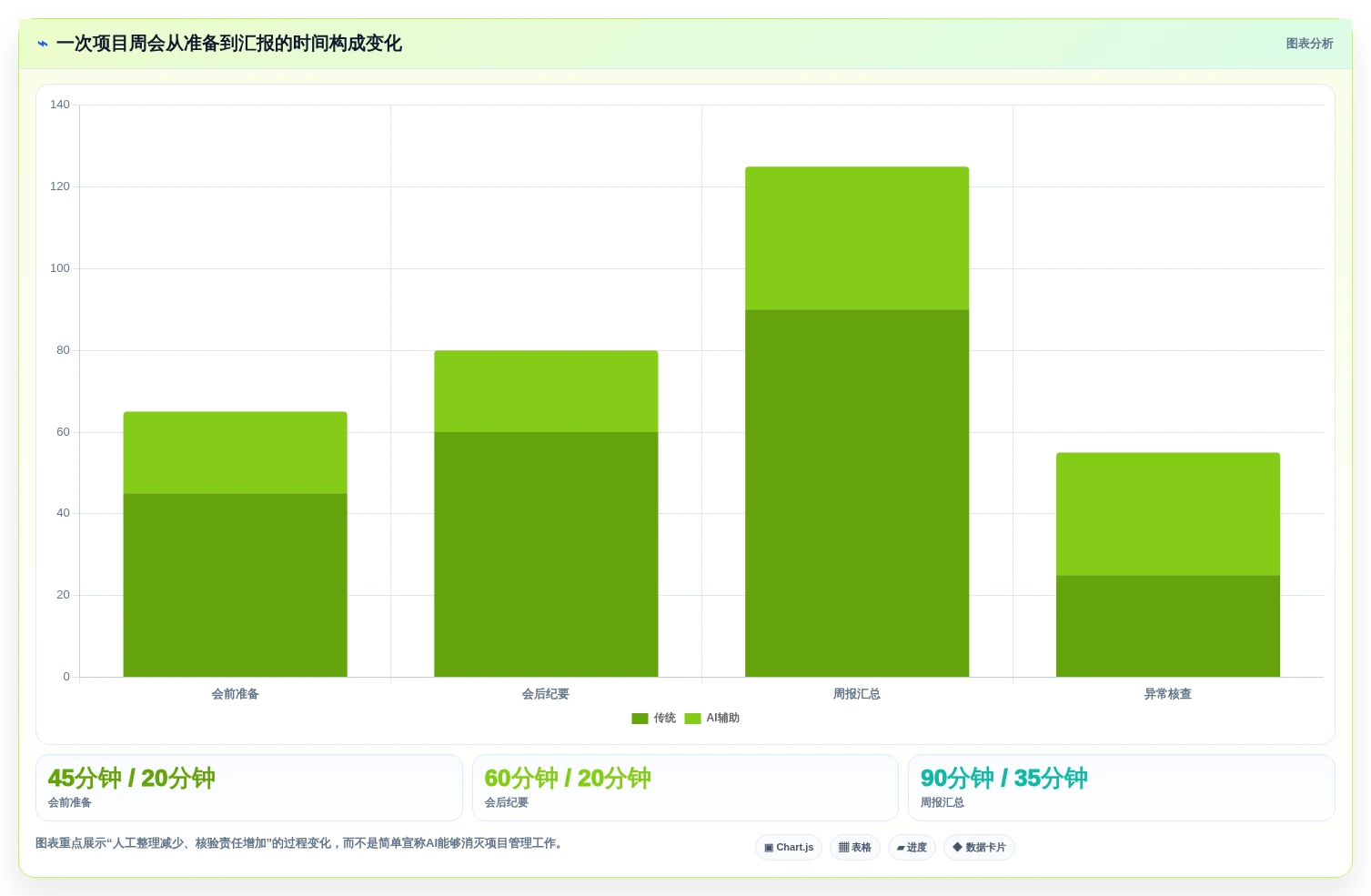The image size is (1371, 896).
Task: Click the 会前准备 caption in first stat card
Action: (x=70, y=802)
